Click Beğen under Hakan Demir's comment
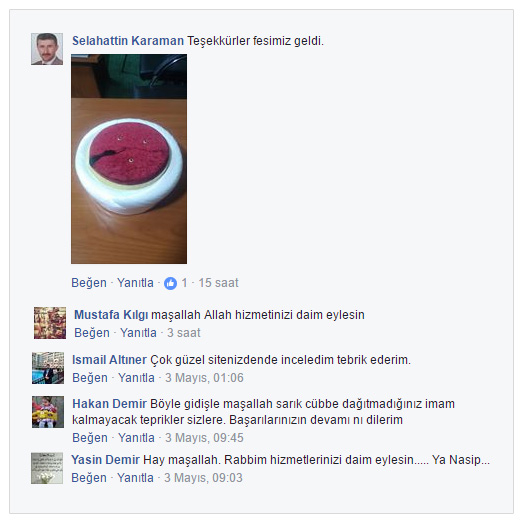The image size is (523, 524). (x=90, y=438)
